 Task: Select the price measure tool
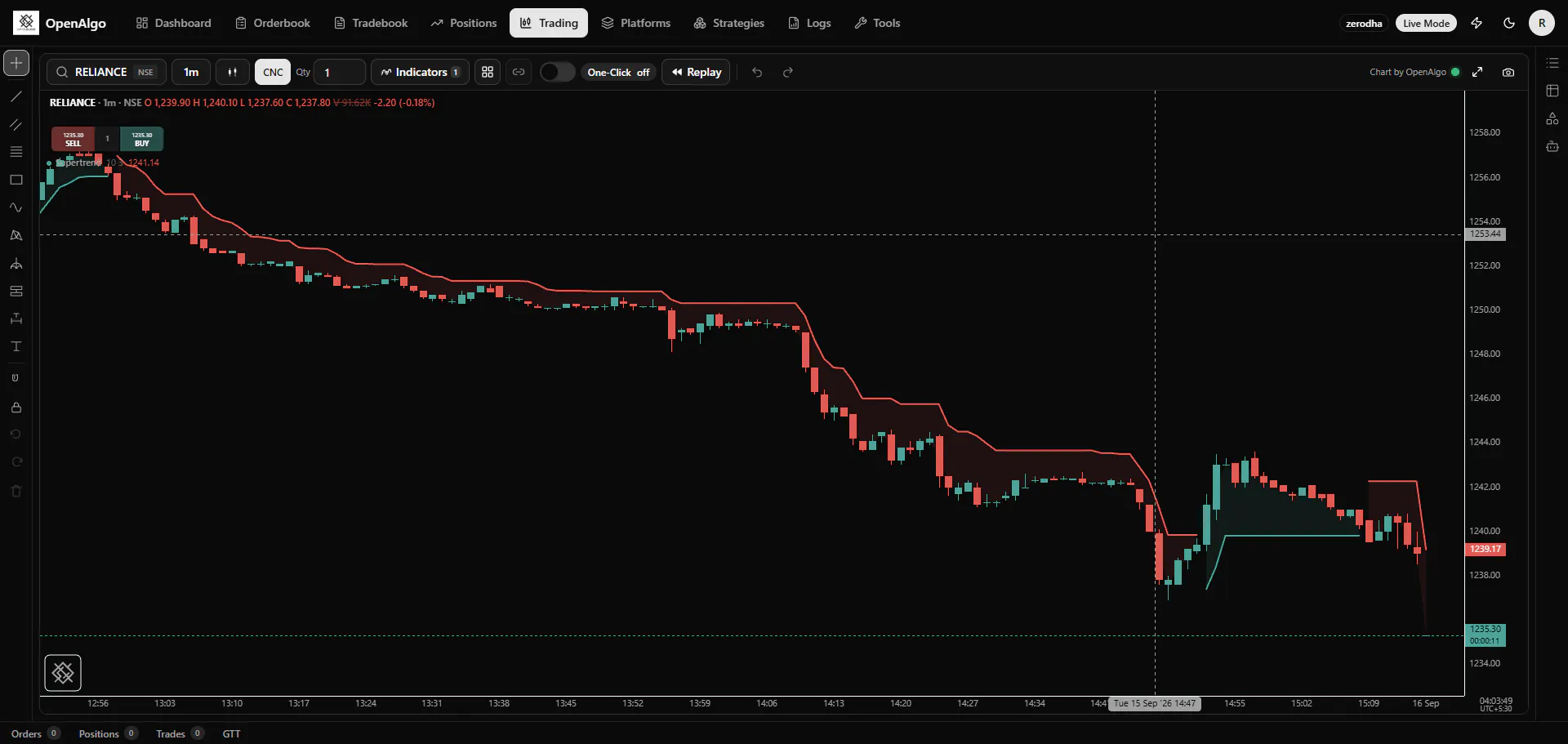pos(16,319)
